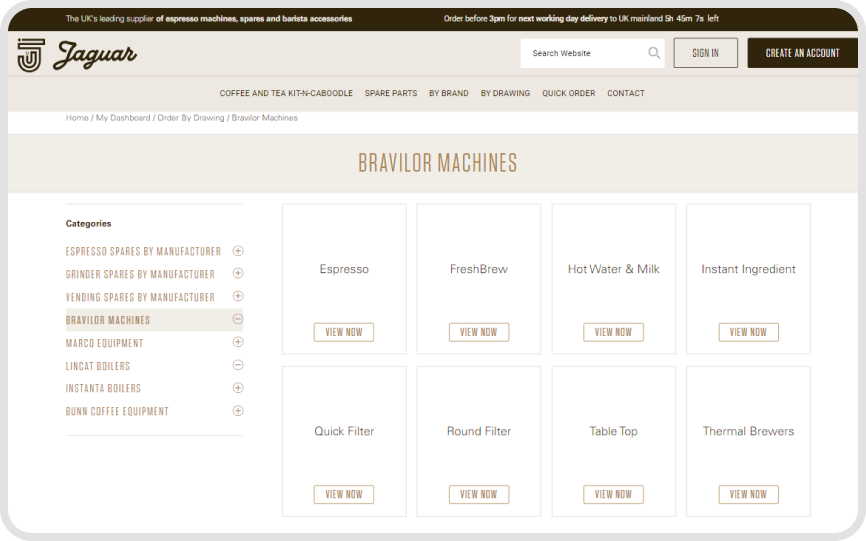Image resolution: width=866 pixels, height=541 pixels.
Task: Open the Spare Parts menu
Action: coord(390,93)
